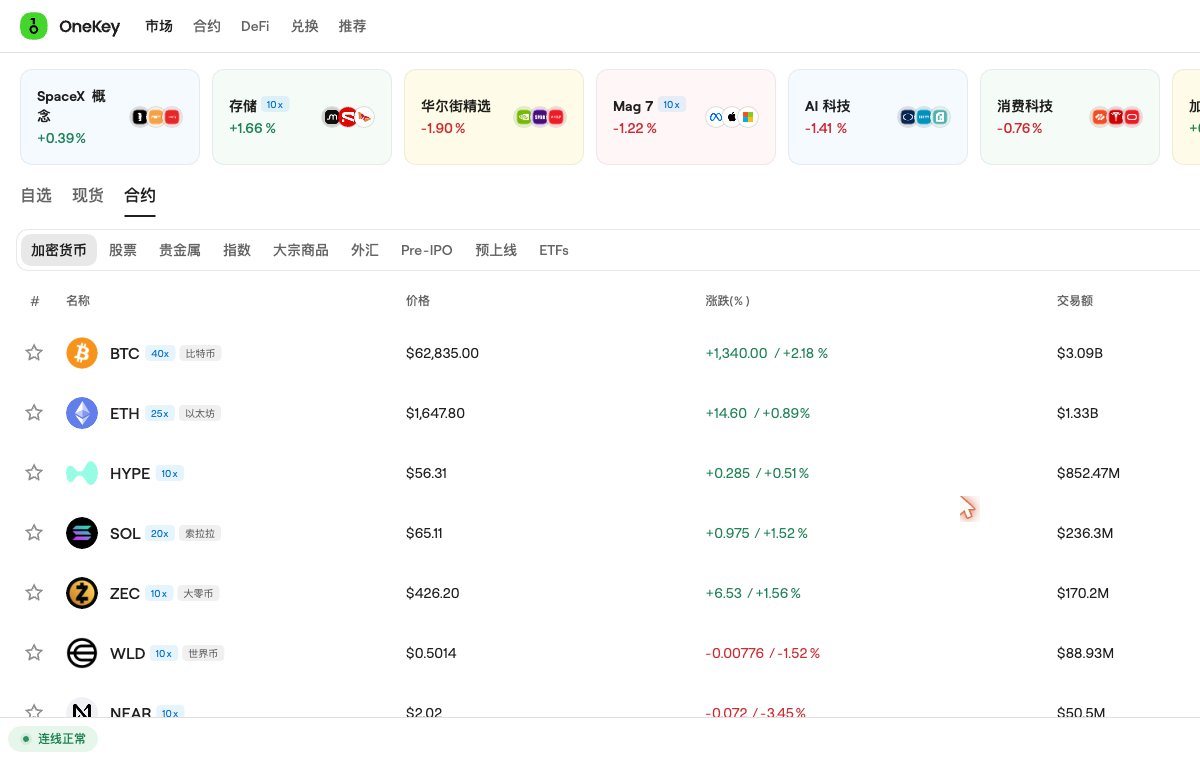
Task: Select the 预上线 category filter
Action: (496, 250)
